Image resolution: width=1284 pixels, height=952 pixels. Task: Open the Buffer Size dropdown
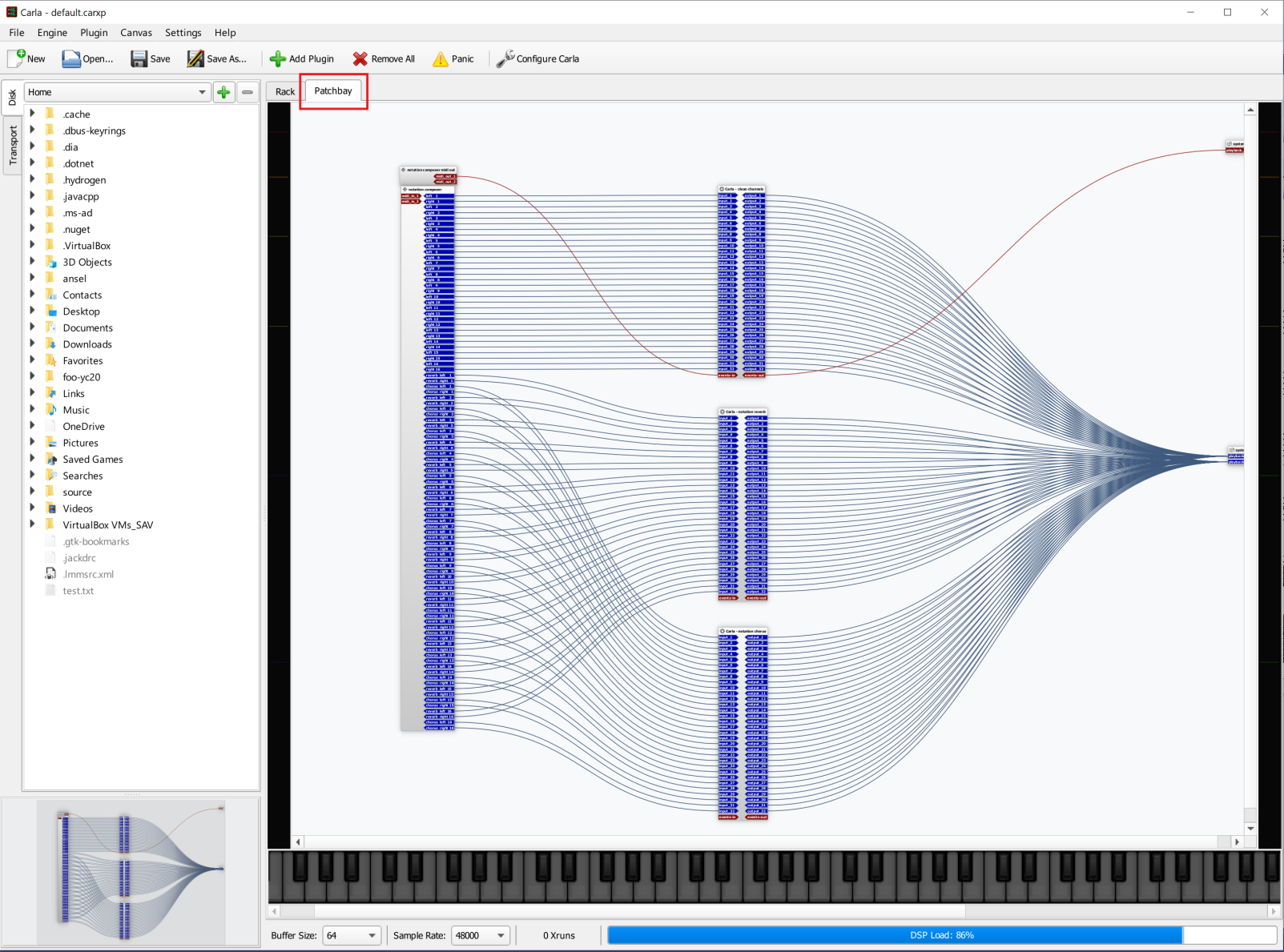(351, 935)
